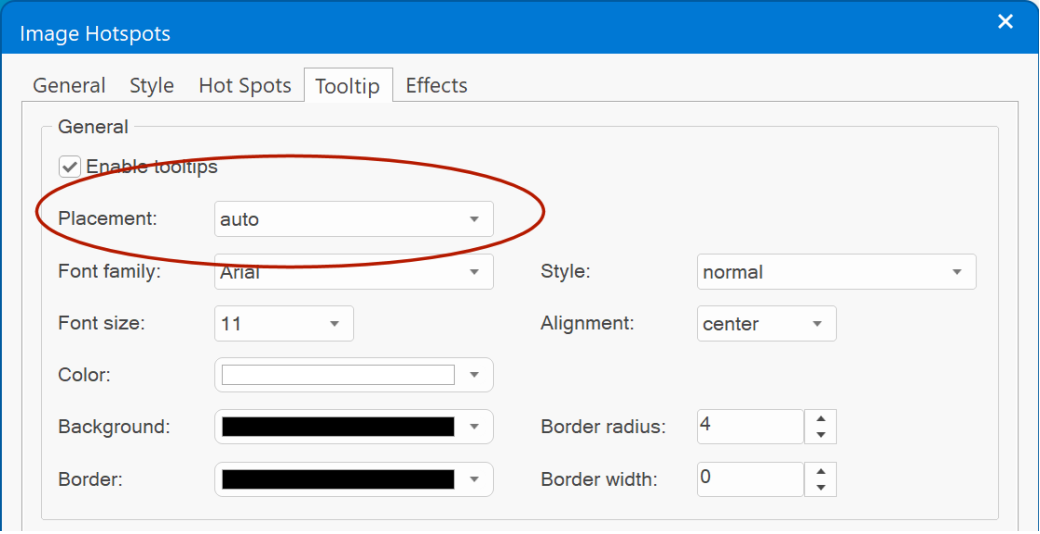Decrease Border radius with down arrow
Image resolution: width=1040 pixels, height=534 pixels.
point(820,435)
